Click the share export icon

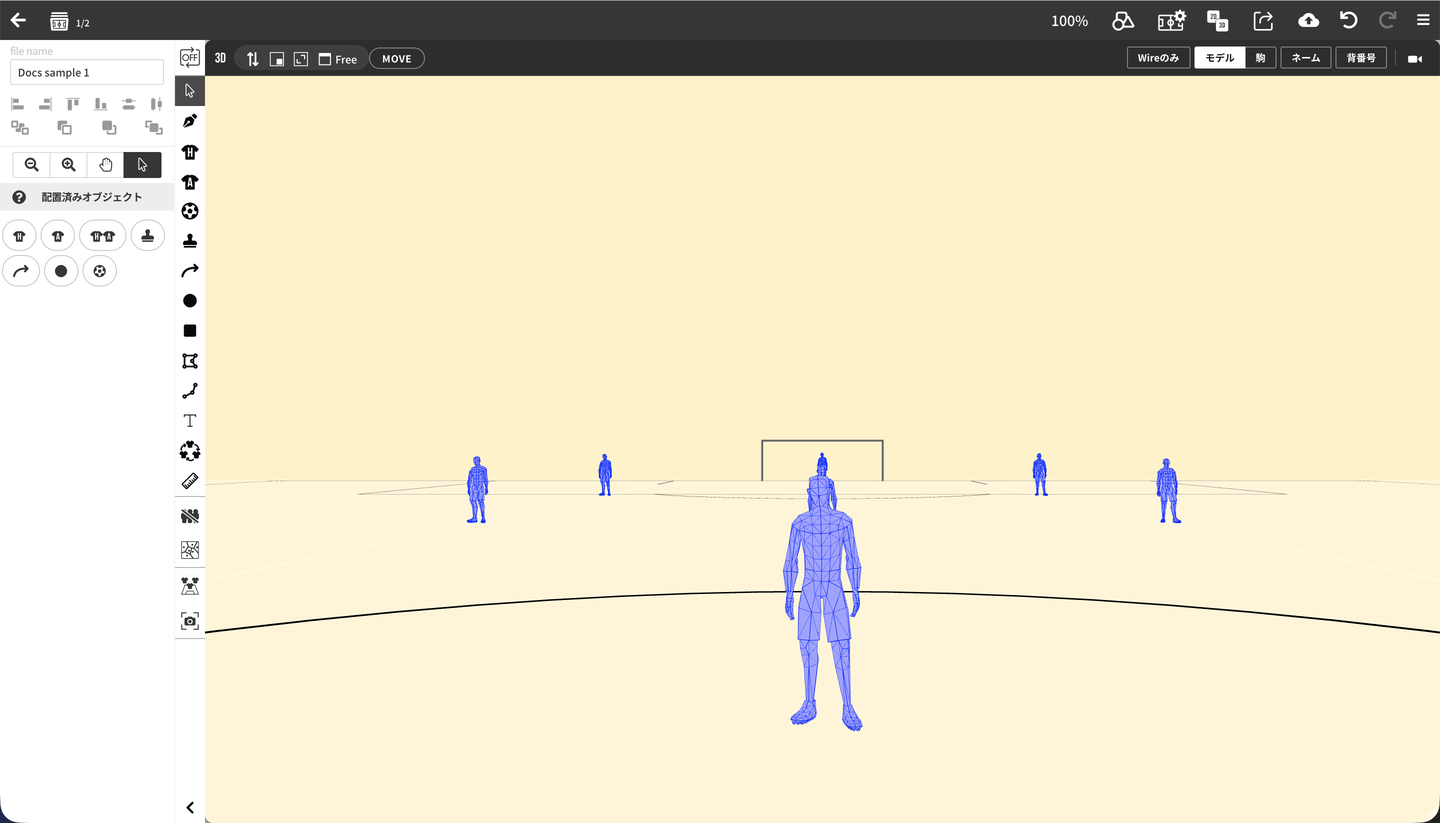click(x=1263, y=20)
